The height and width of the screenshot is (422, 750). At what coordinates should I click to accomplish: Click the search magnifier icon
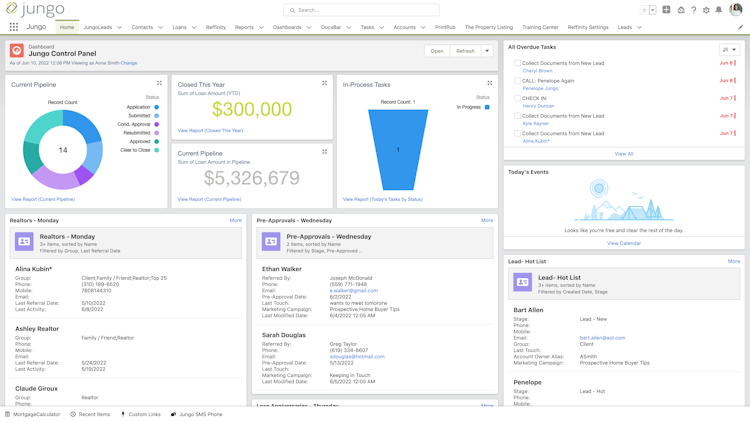[x=292, y=10]
